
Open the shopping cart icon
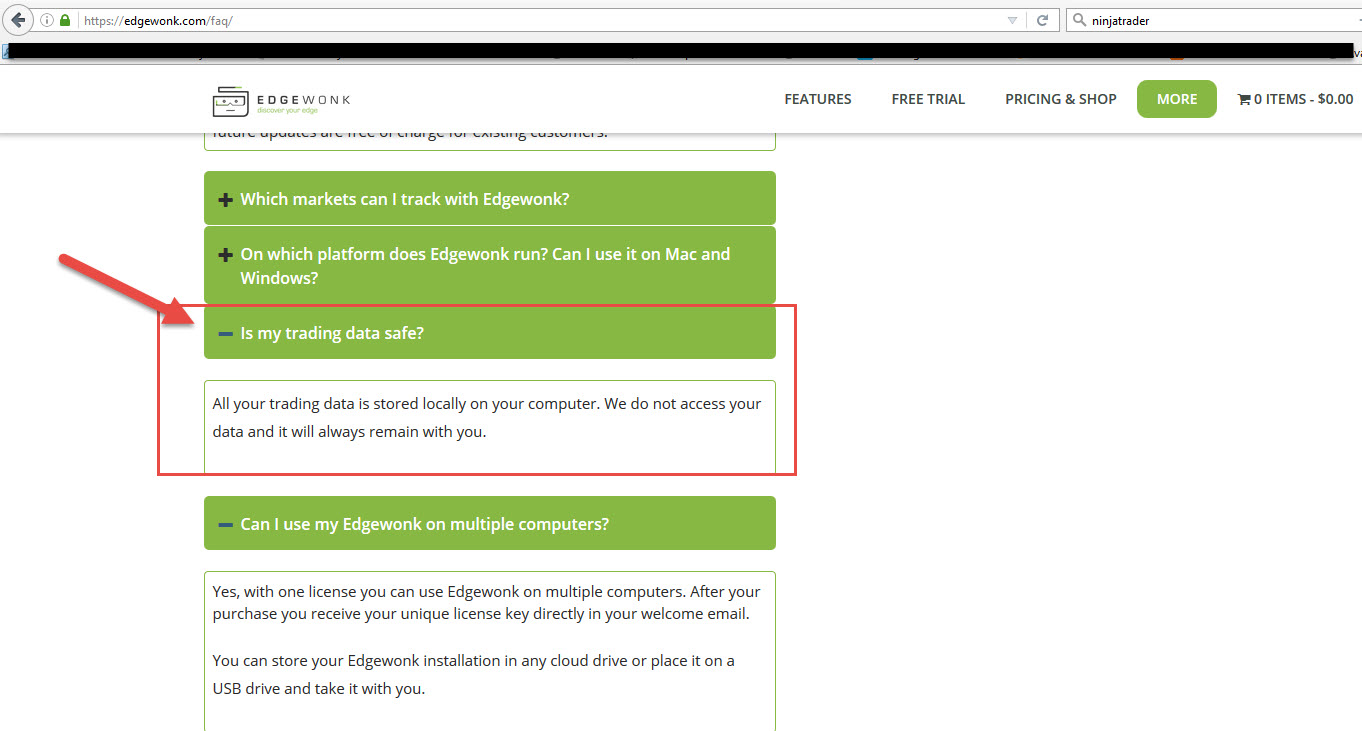pos(1244,99)
